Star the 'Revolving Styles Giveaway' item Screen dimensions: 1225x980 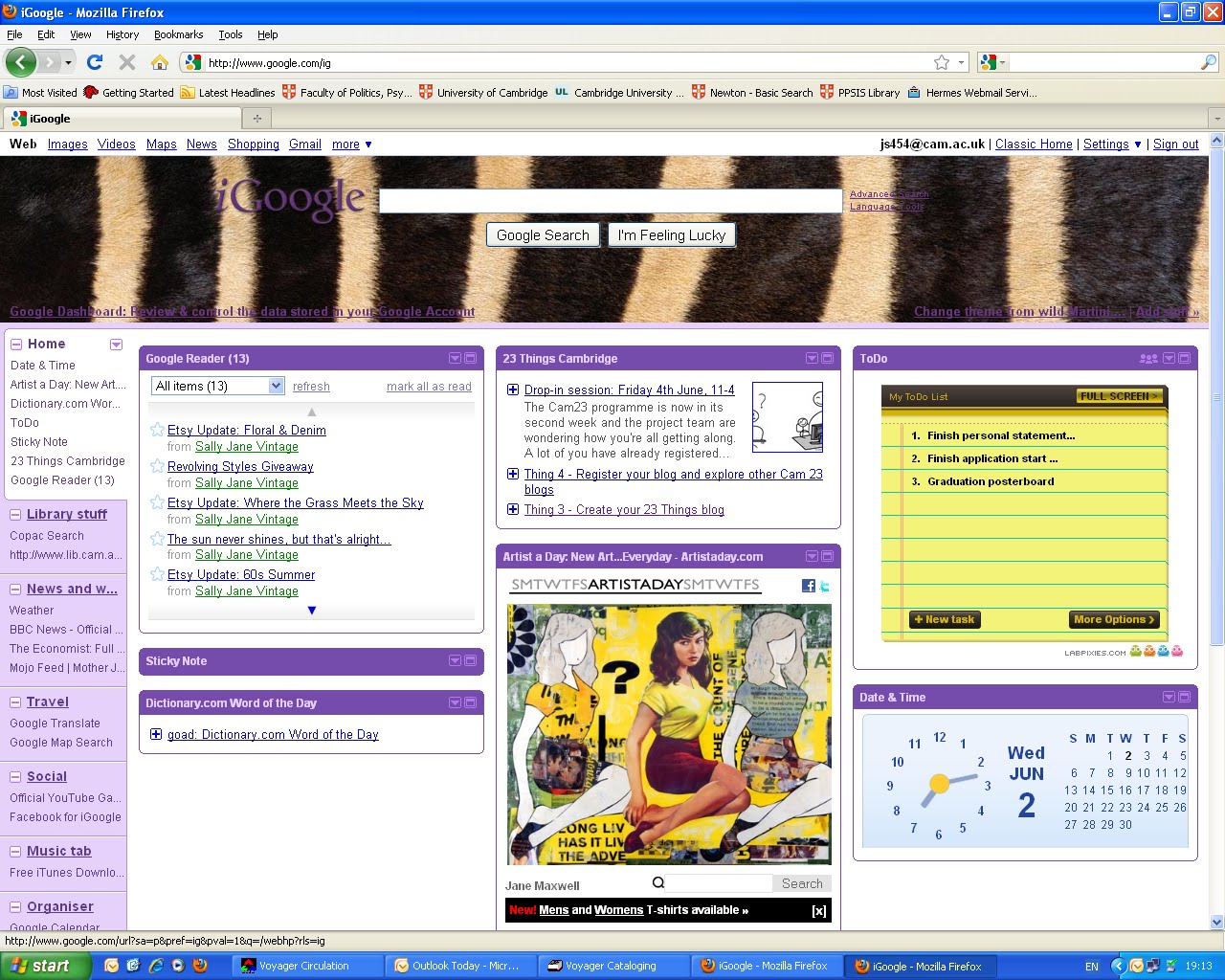(157, 466)
